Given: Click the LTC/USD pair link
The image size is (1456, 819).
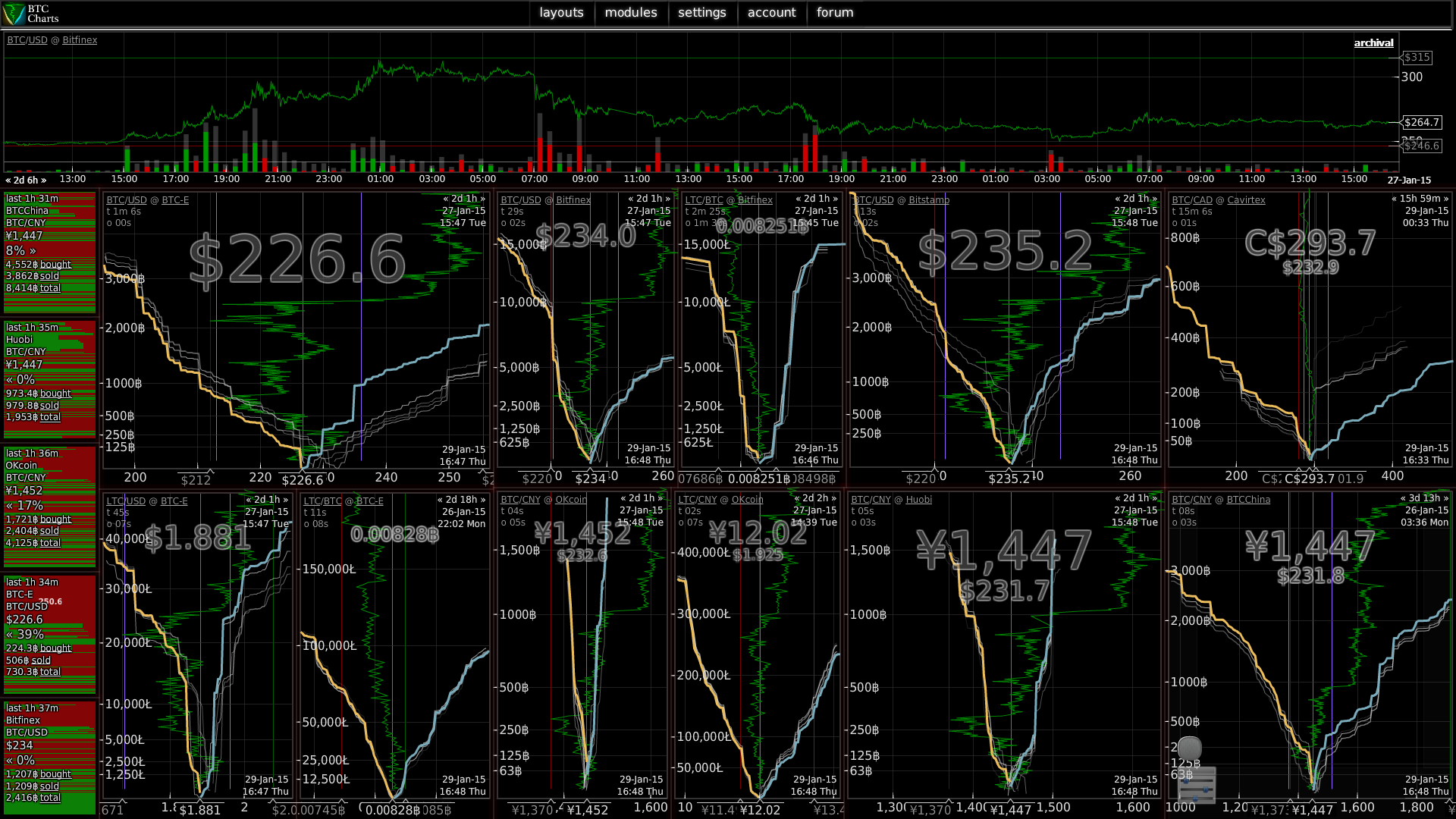Looking at the screenshot, I should click(x=126, y=501).
